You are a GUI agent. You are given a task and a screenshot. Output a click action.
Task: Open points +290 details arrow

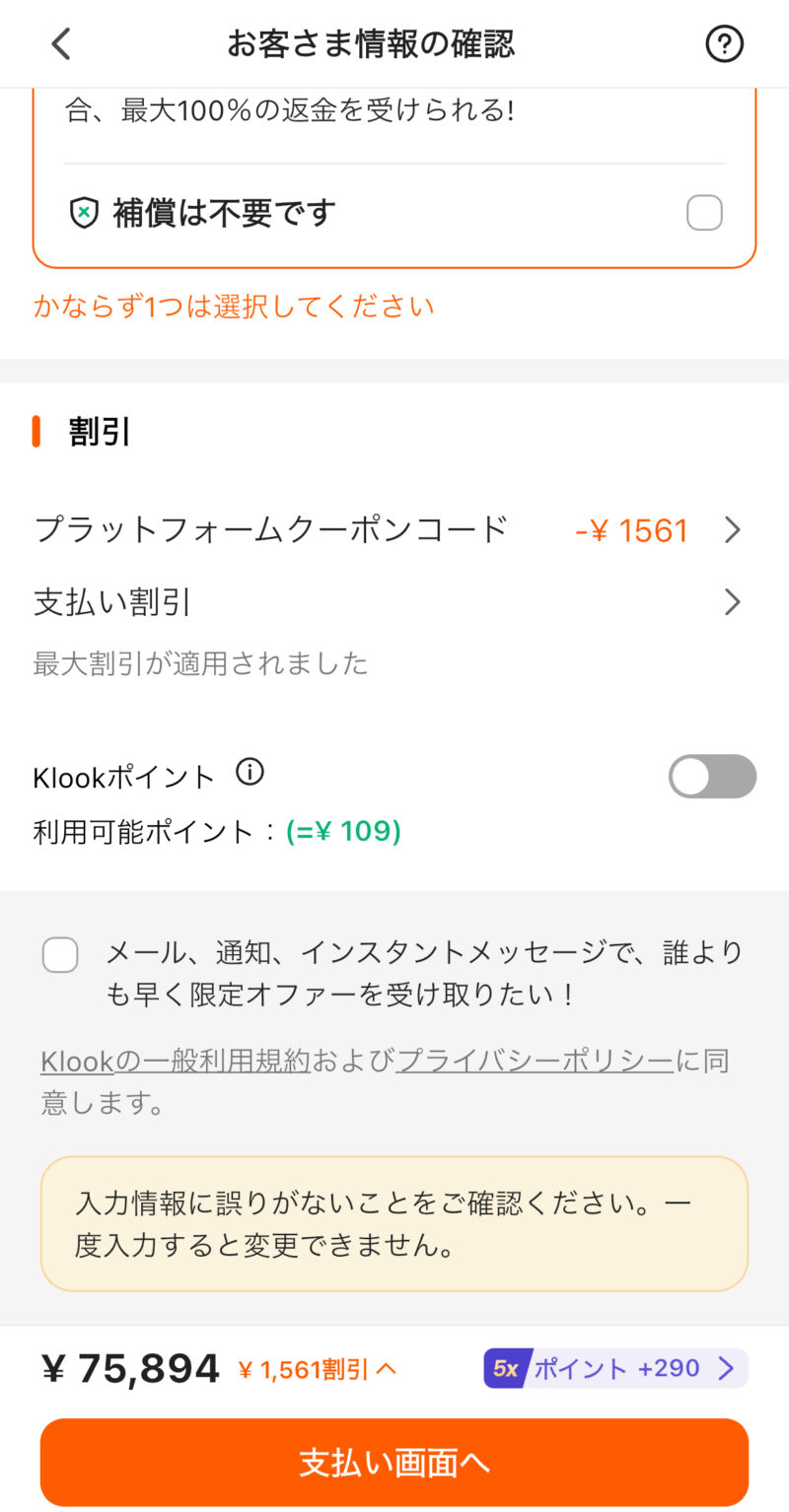tap(726, 1368)
